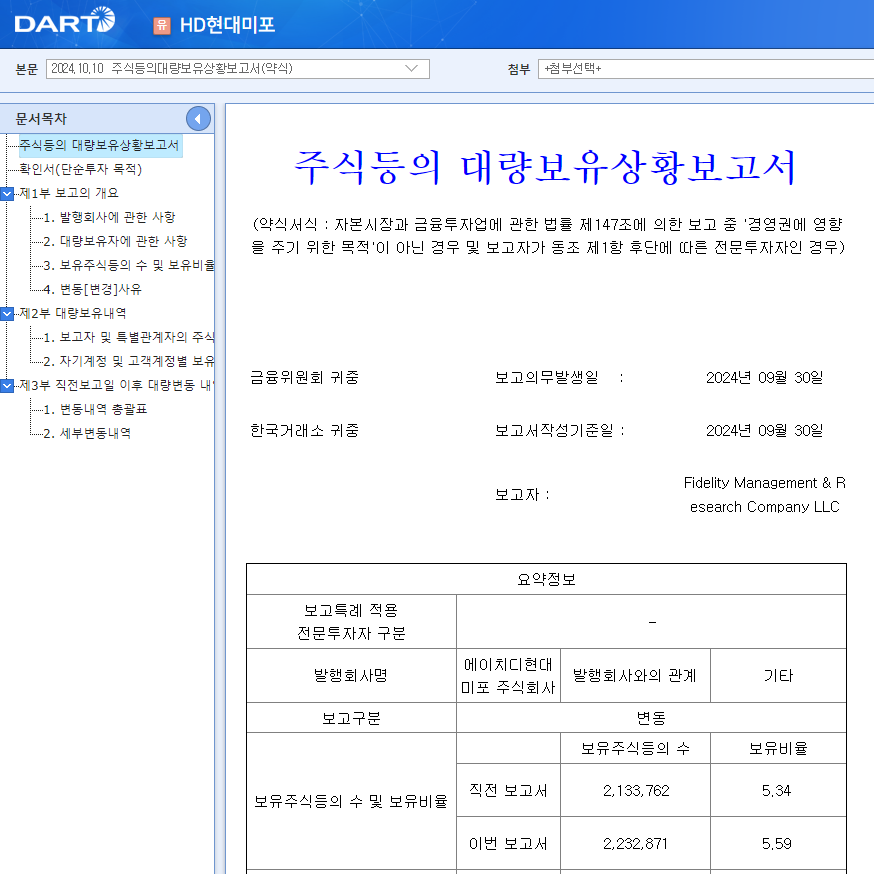The image size is (874, 874).
Task: Collapse the 문서목차 panel with arrow button
Action: pyautogui.click(x=198, y=119)
